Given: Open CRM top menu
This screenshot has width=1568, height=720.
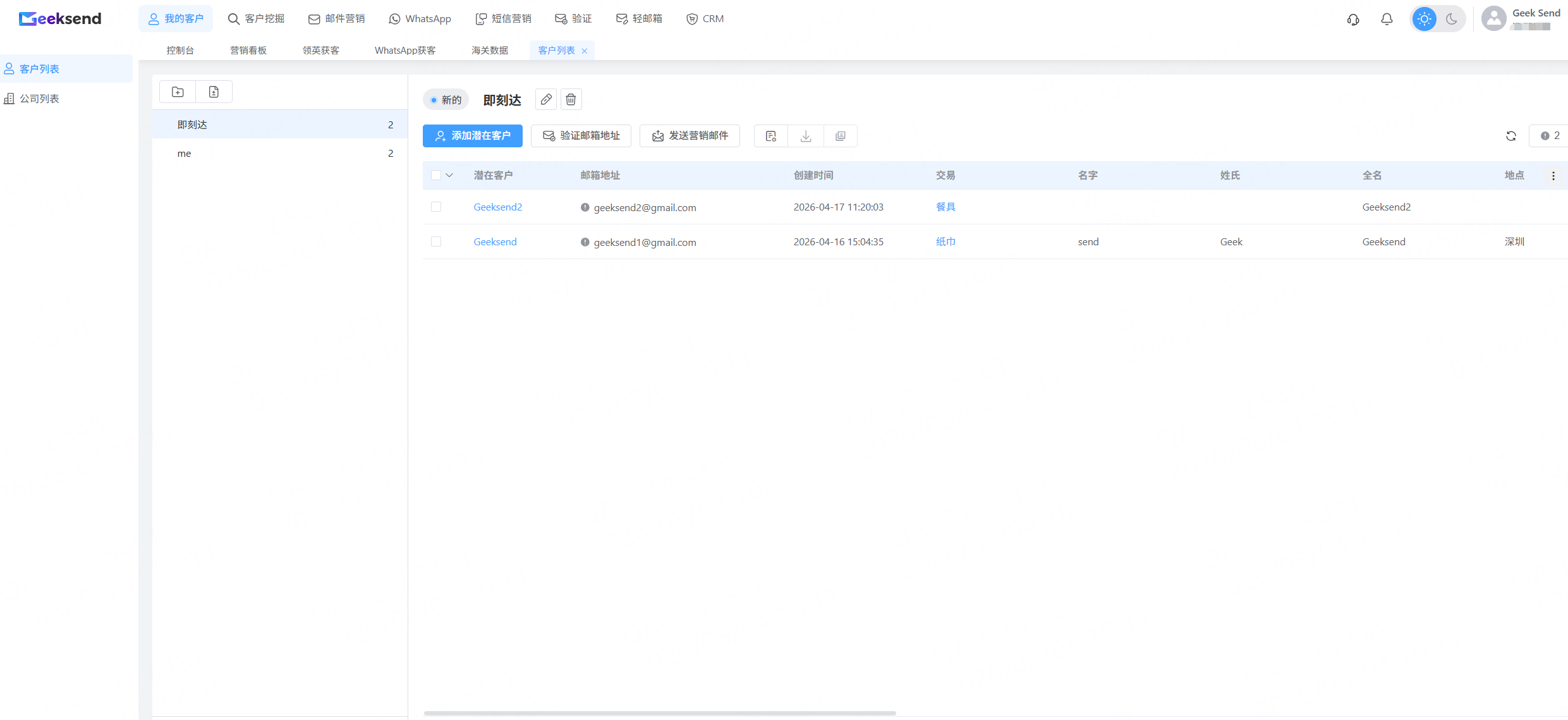Looking at the screenshot, I should click(x=705, y=19).
